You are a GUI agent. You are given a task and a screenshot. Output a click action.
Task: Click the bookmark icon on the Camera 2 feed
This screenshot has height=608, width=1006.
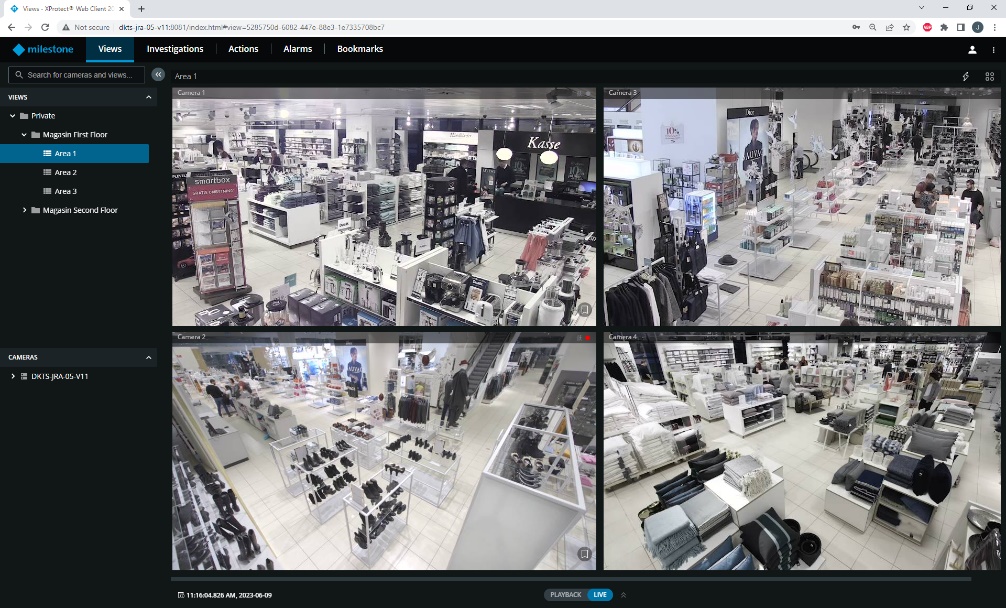point(585,554)
